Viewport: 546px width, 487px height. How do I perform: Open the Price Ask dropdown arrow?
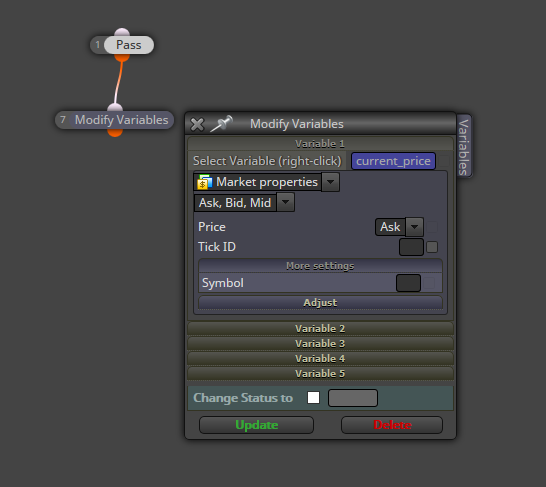coord(414,227)
